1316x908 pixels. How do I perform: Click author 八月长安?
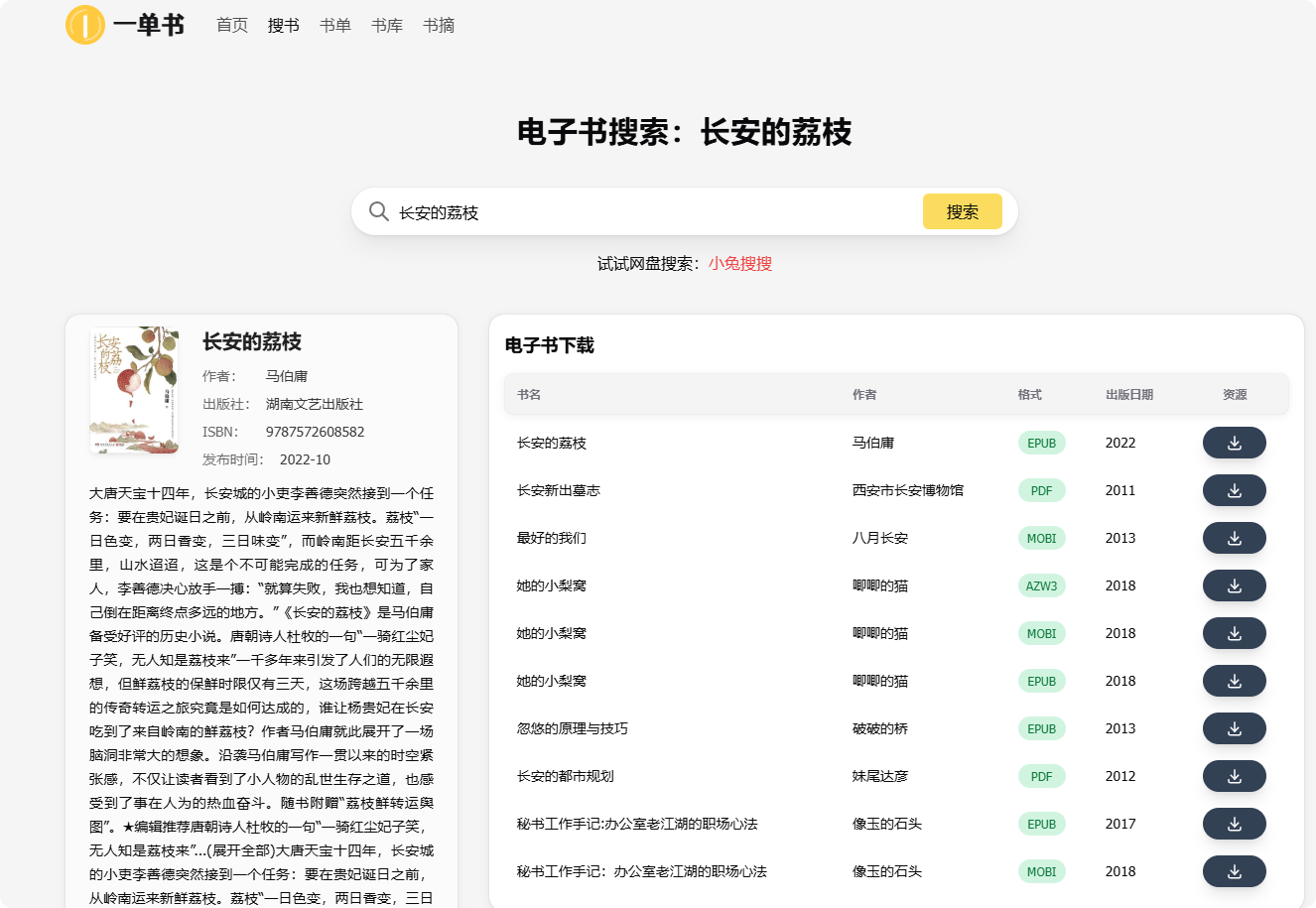tap(880, 538)
